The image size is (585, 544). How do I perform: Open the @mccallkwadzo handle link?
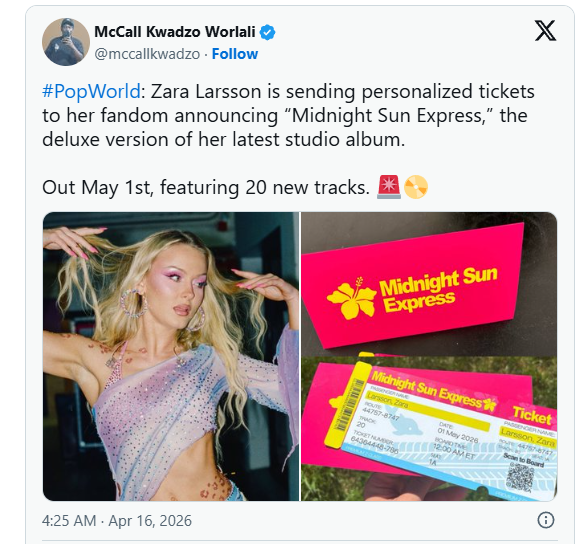147,54
